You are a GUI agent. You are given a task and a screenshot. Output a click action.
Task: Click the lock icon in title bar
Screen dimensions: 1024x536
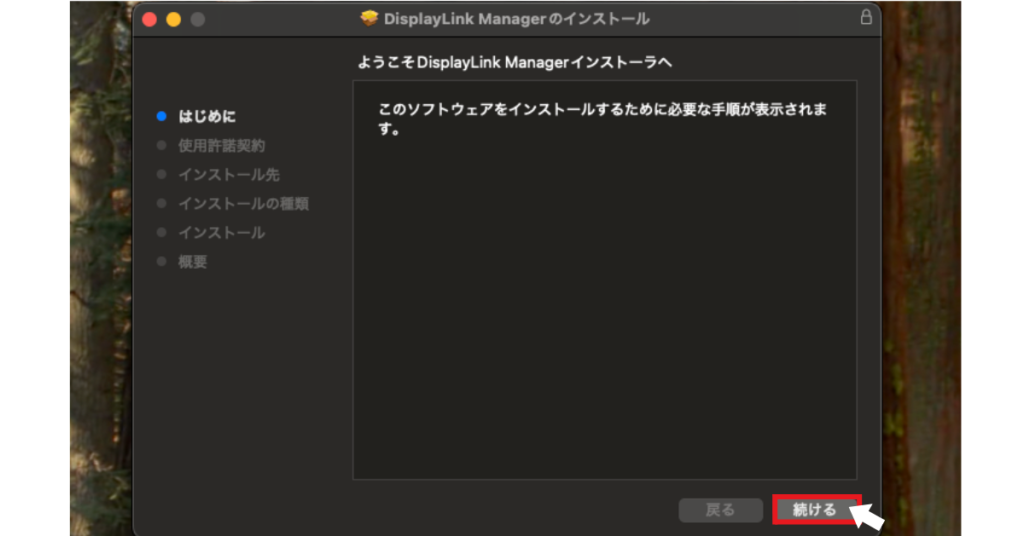point(866,18)
